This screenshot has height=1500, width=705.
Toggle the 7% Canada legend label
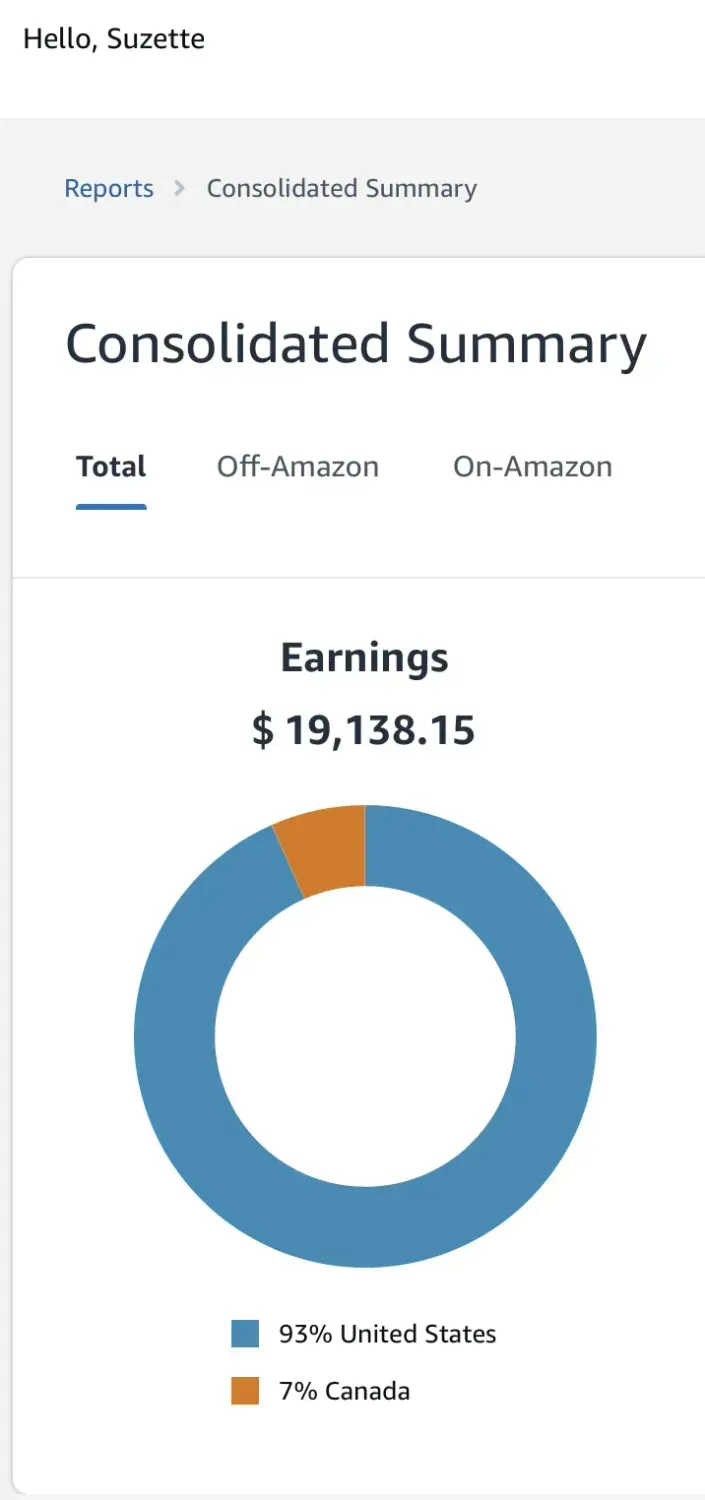(344, 1391)
